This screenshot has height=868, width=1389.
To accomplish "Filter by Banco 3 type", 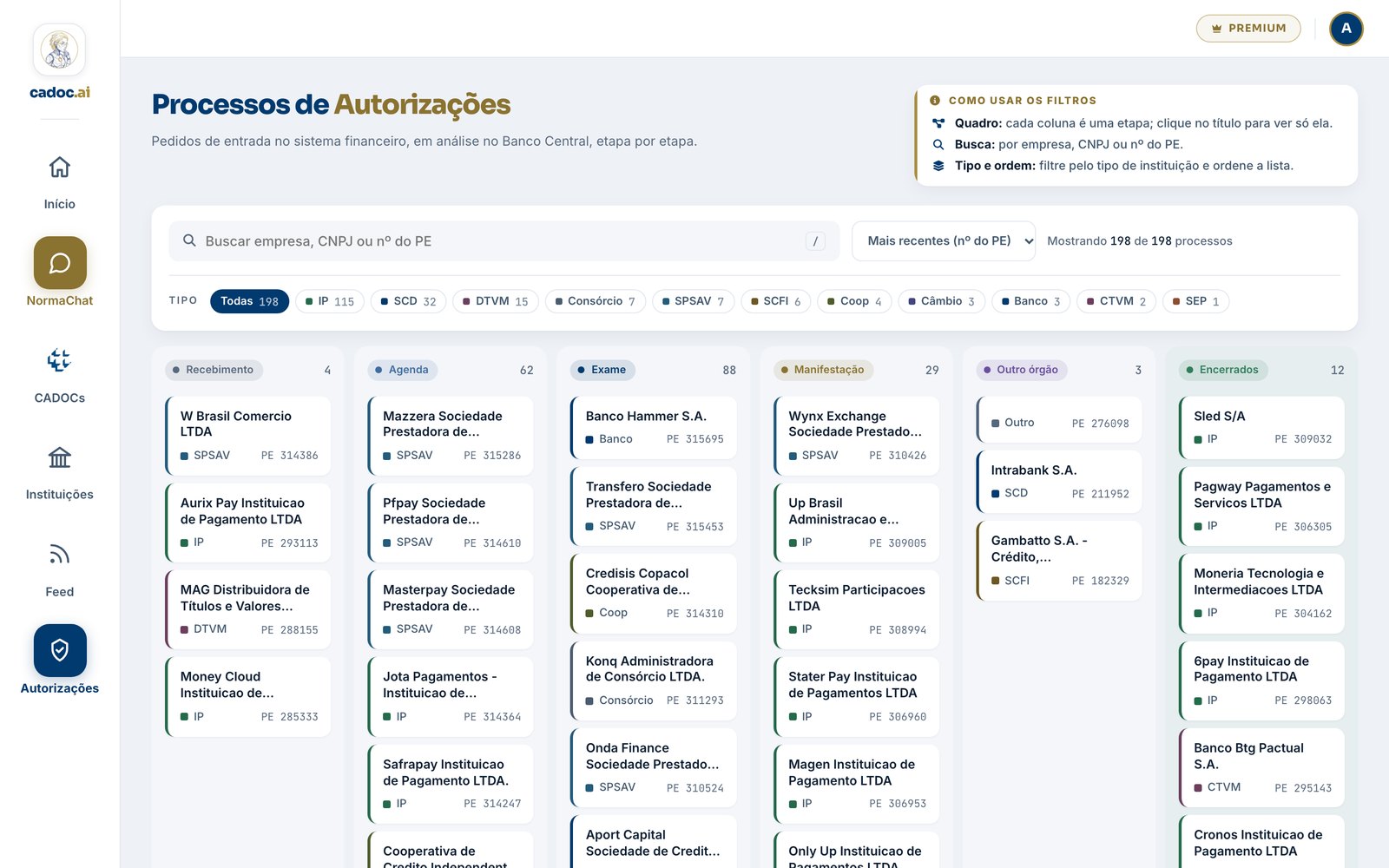I will pos(1031,301).
